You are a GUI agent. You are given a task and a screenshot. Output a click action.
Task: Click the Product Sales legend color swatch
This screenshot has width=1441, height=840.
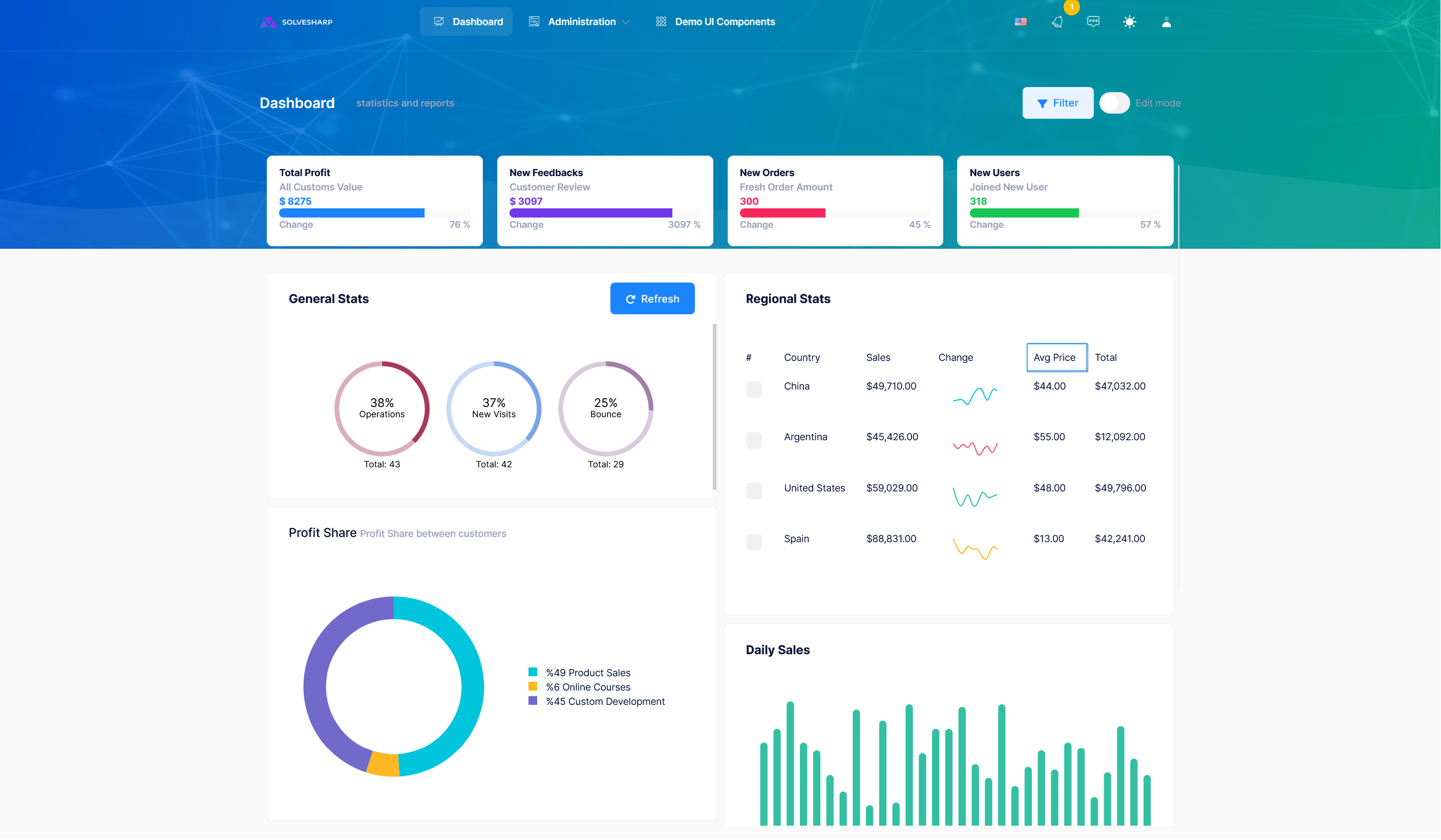pos(533,672)
